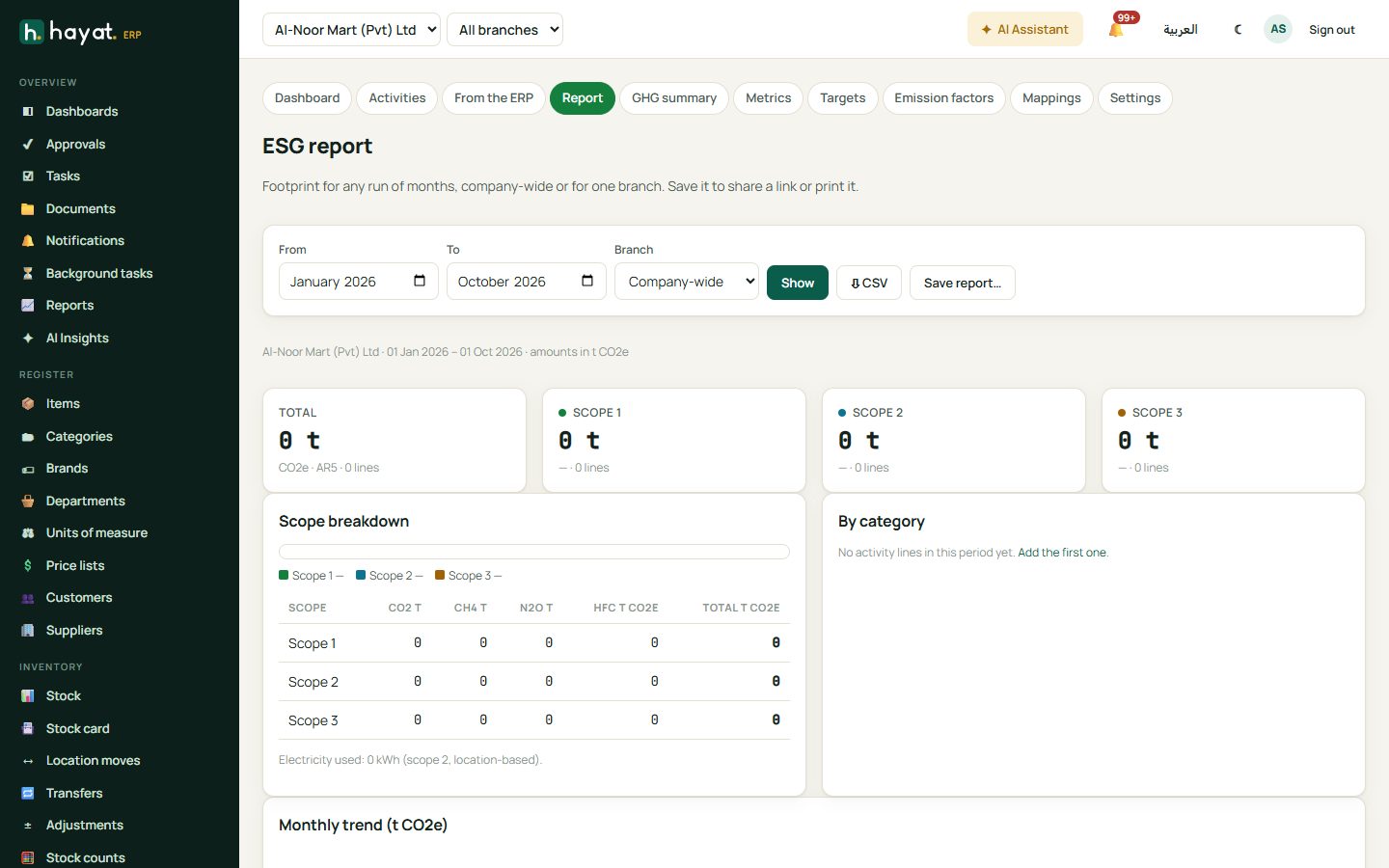Open Dashboards icon in sidebar

click(28, 112)
